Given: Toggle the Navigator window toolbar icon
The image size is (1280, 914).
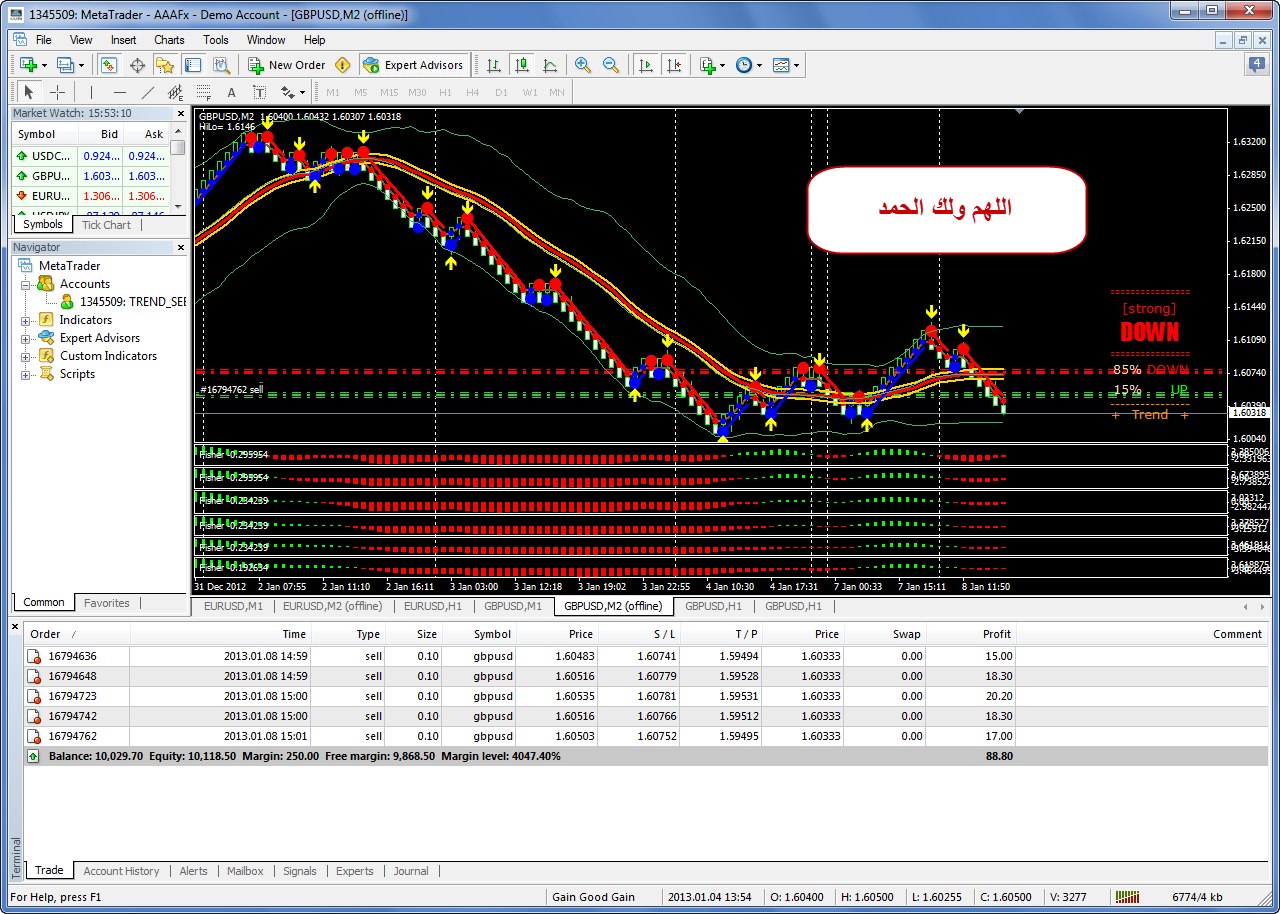Looking at the screenshot, I should [165, 65].
